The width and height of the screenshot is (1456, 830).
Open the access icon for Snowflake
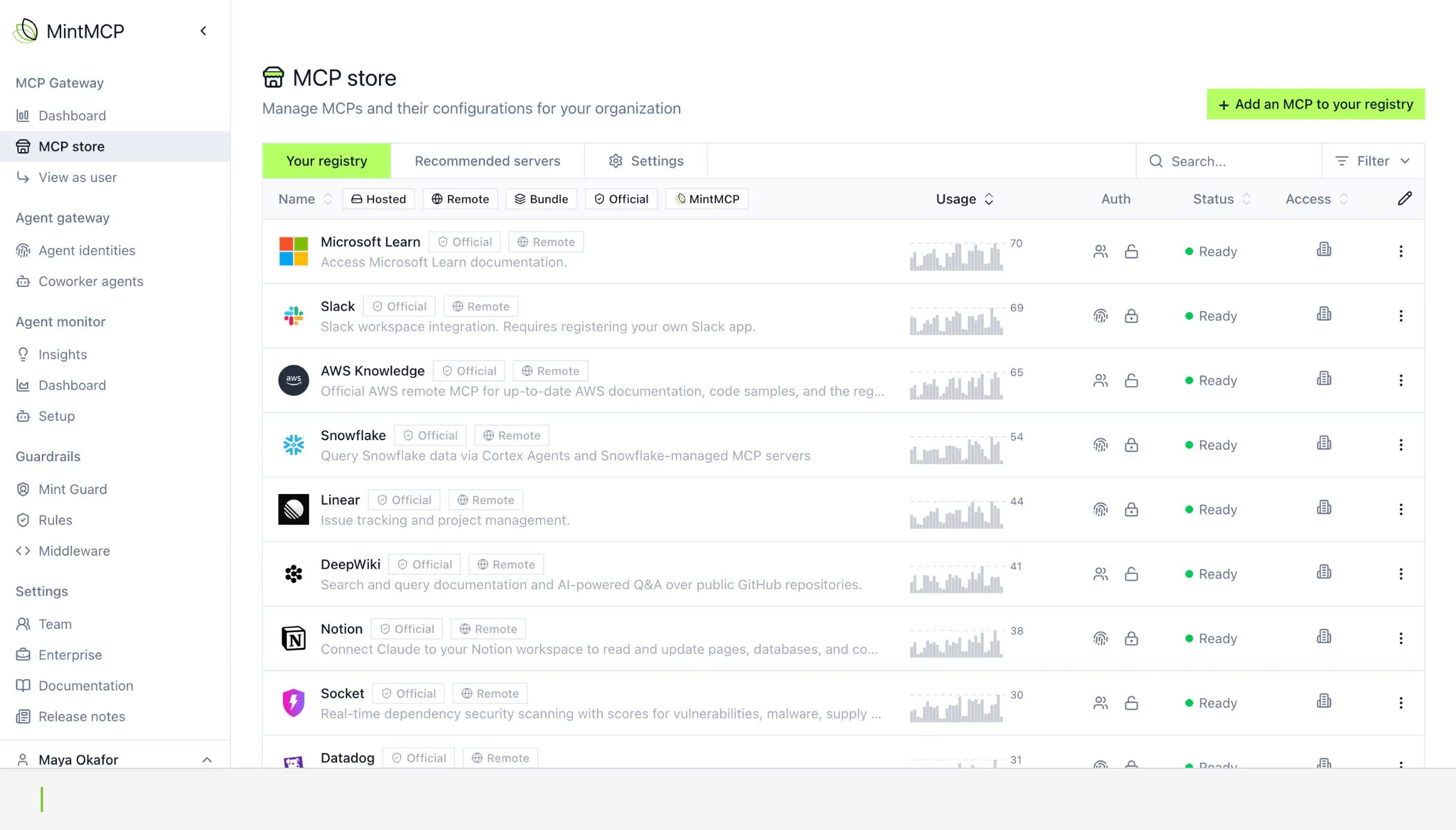[x=1324, y=443]
